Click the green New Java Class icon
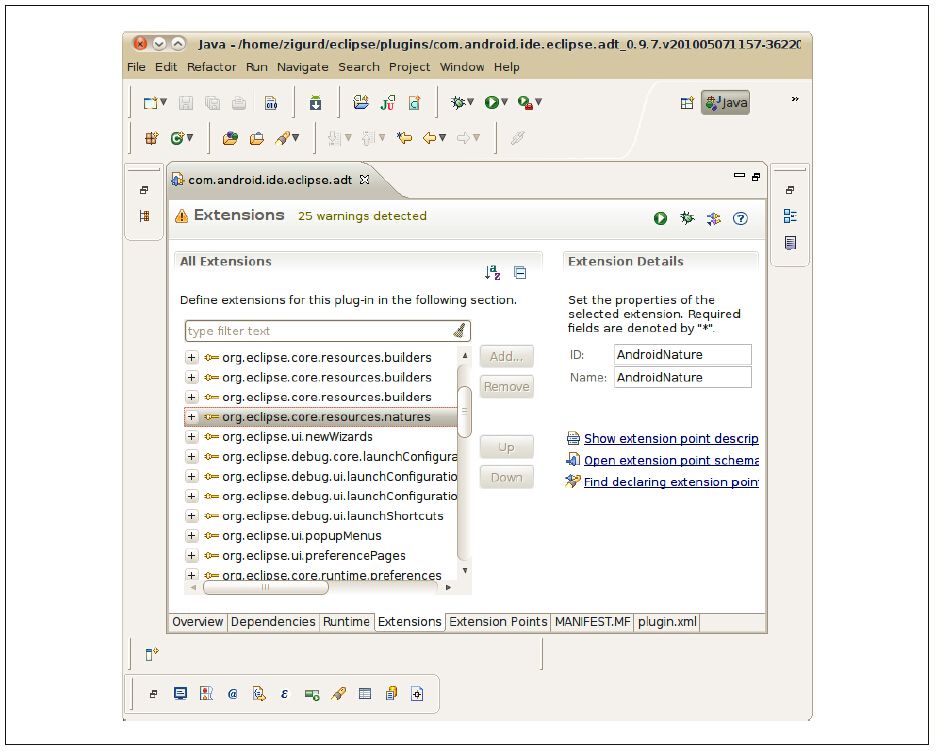Screen dimensions: 936x751 (x=177, y=138)
